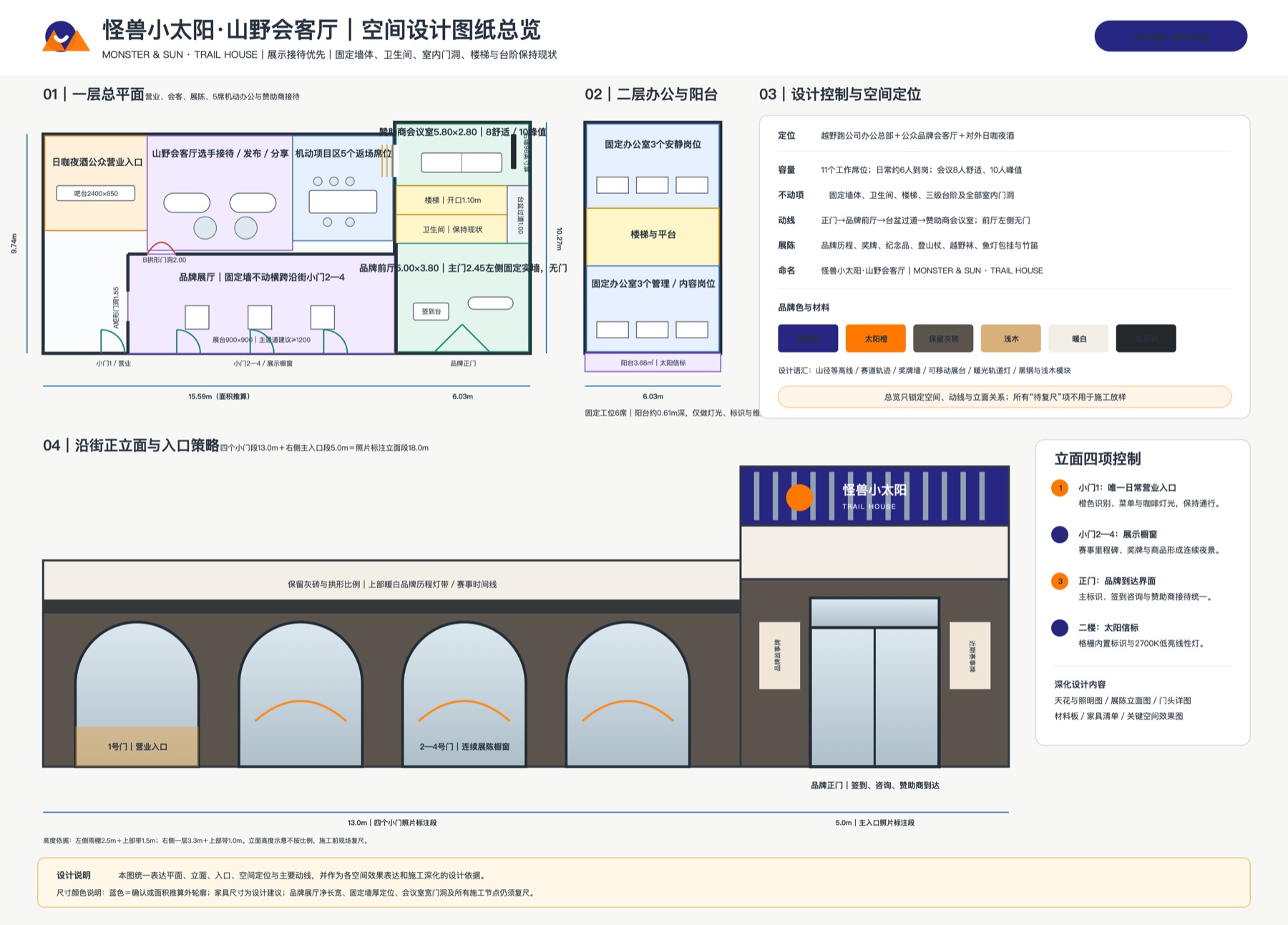Click the 动线 row label

pyautogui.click(x=786, y=220)
